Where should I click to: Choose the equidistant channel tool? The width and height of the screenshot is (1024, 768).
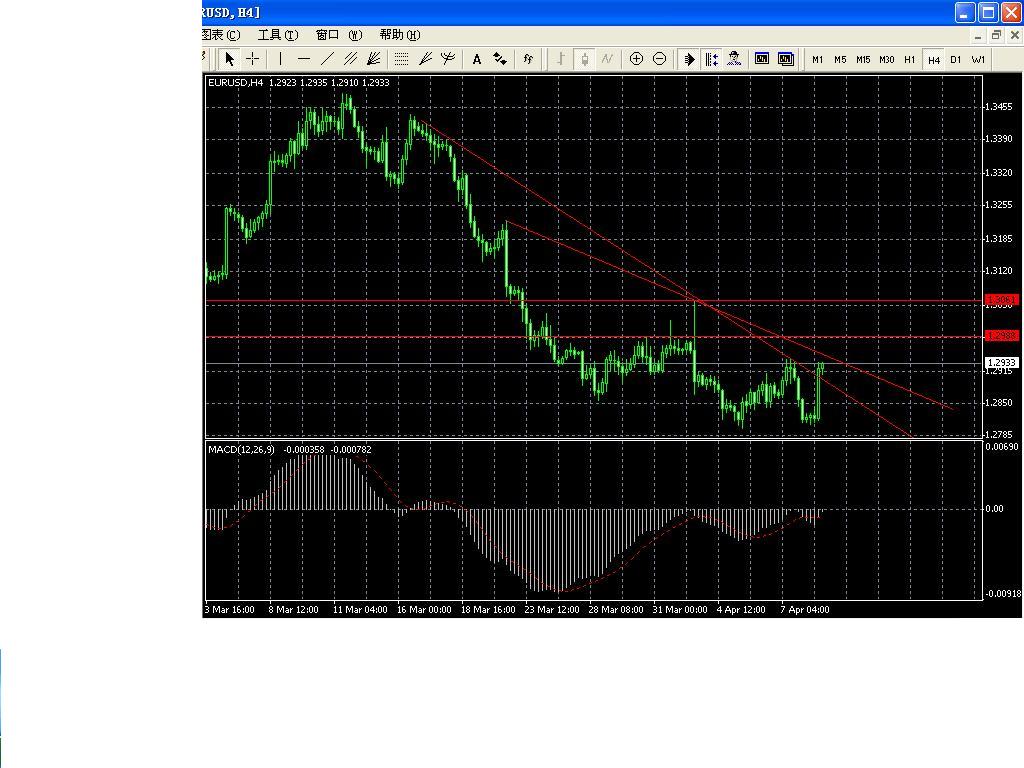(x=351, y=59)
